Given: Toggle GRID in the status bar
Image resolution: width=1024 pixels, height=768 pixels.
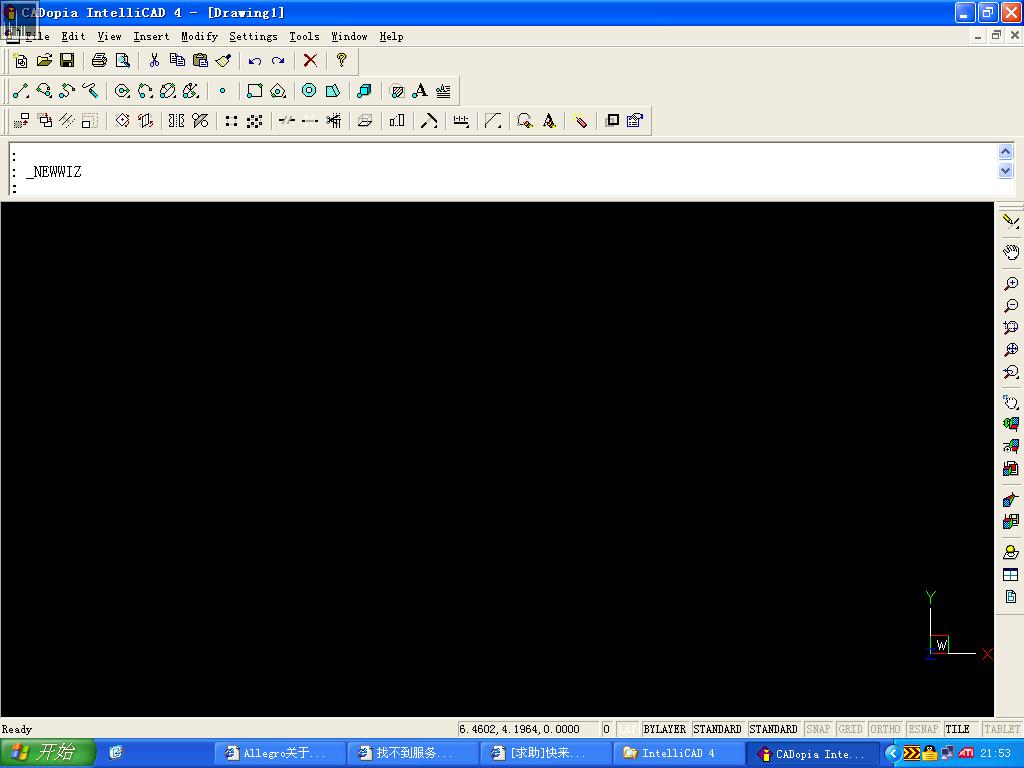Looking at the screenshot, I should point(850,729).
